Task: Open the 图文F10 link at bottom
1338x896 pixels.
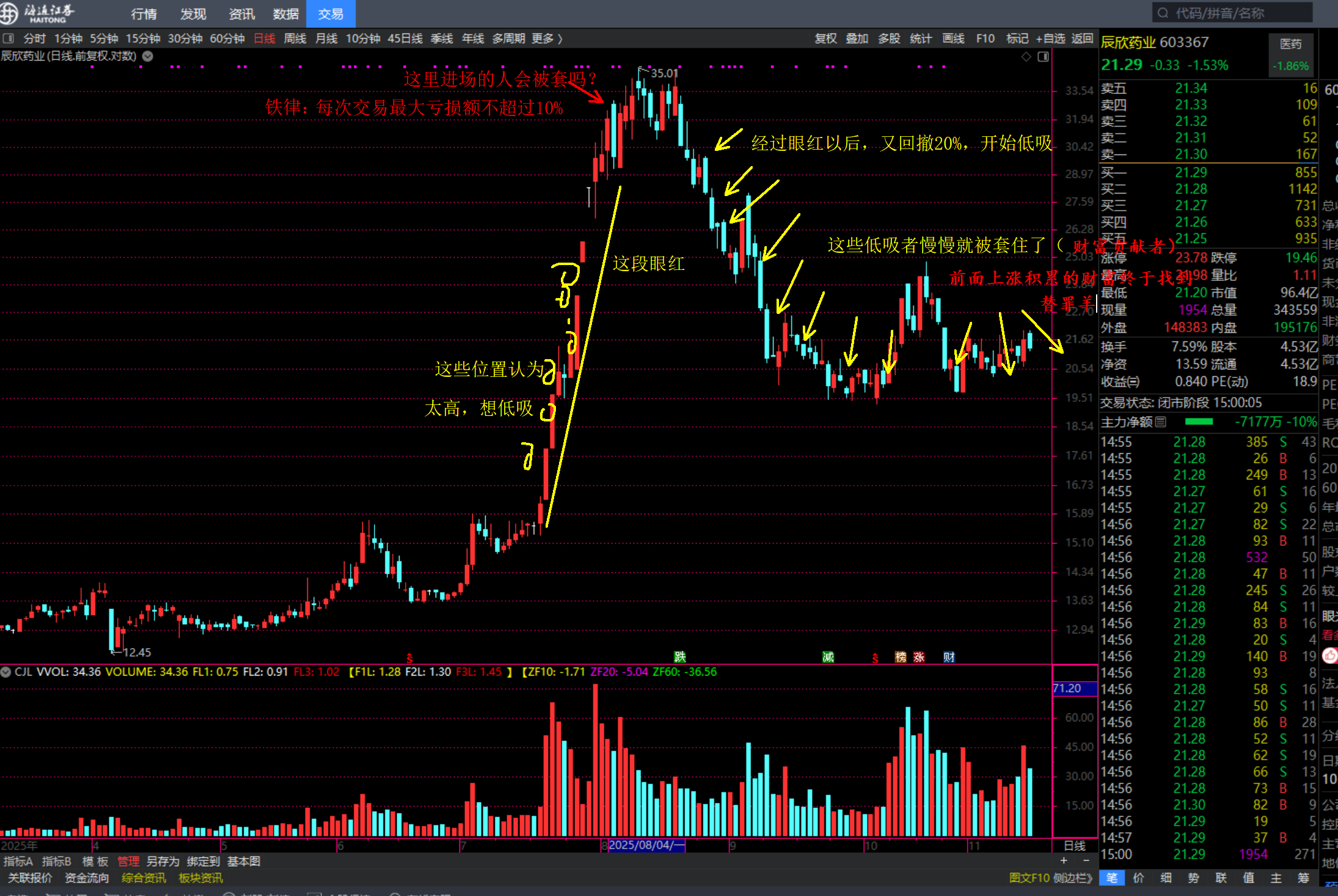Action: pyautogui.click(x=1029, y=878)
